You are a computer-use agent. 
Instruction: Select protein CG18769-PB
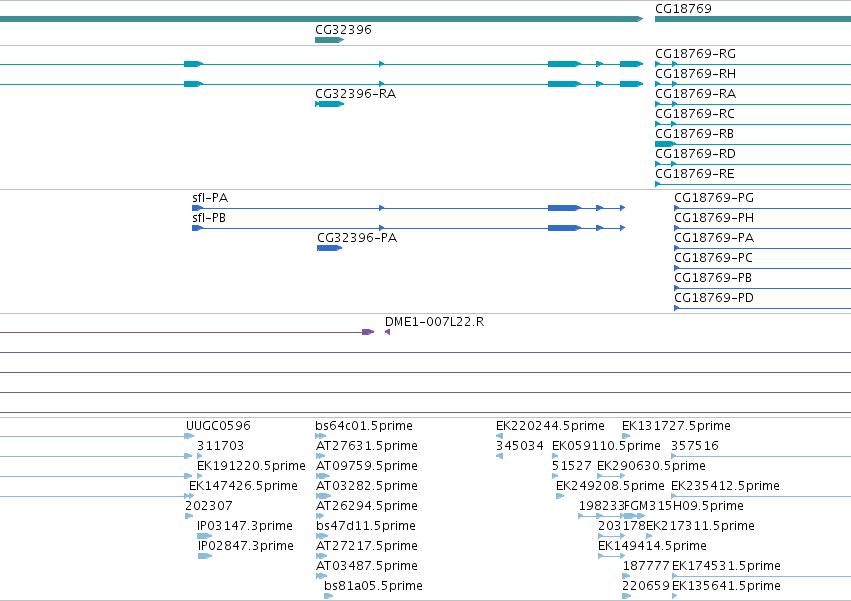[x=713, y=278]
